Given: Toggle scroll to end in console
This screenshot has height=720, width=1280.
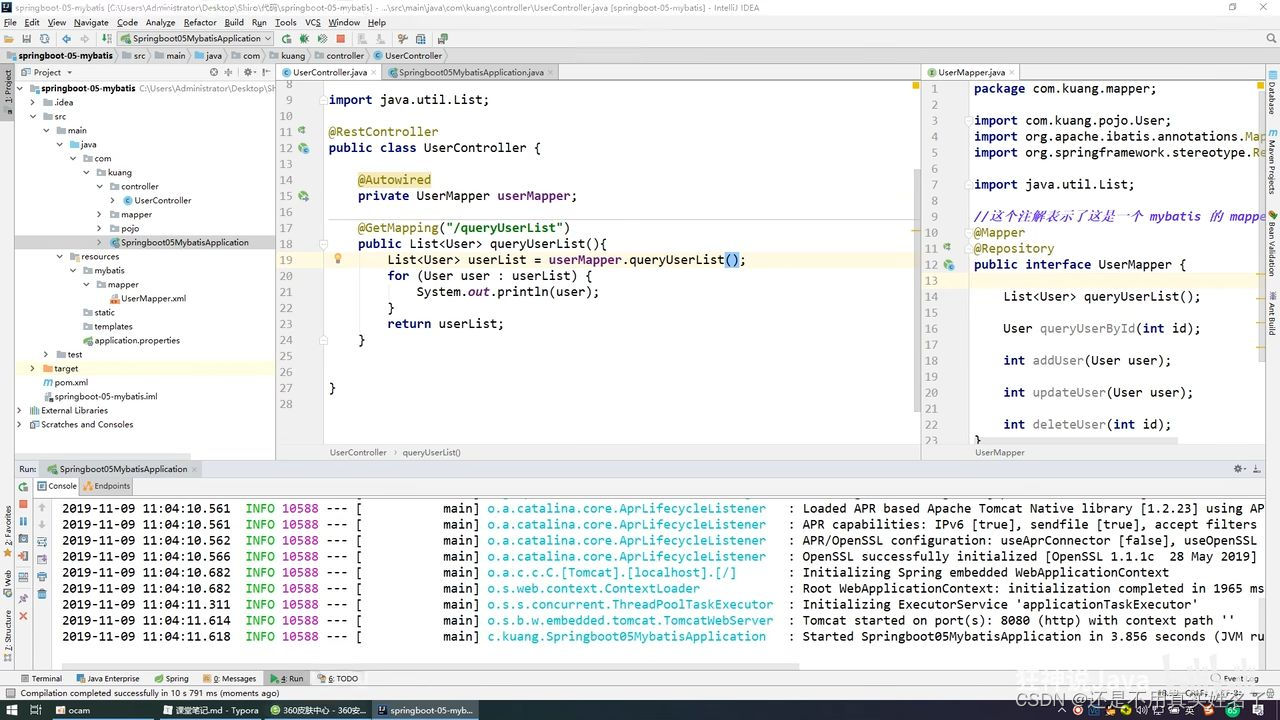Looking at the screenshot, I should 42,559.
